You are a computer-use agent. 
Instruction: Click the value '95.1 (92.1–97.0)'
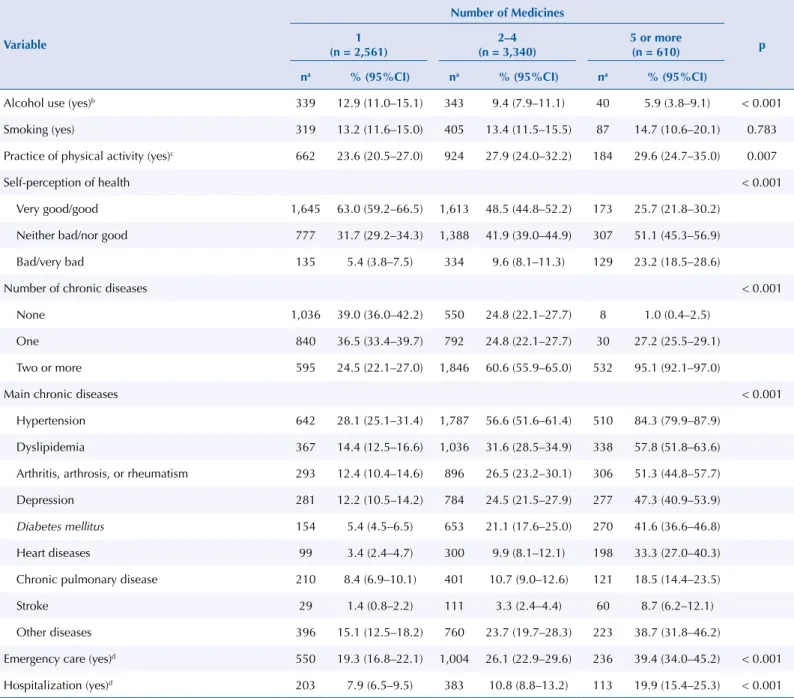[x=677, y=368]
